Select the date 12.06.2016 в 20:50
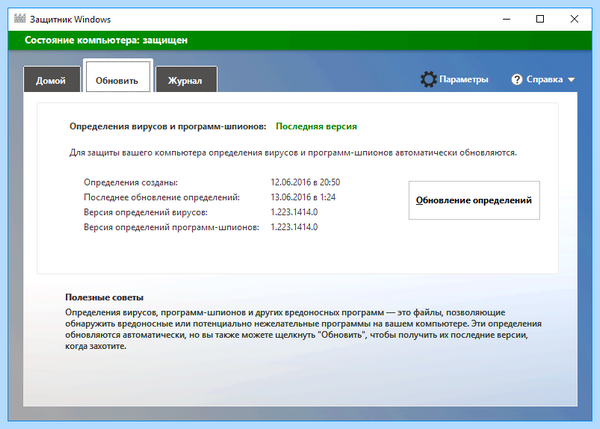The image size is (600, 429). [305, 182]
